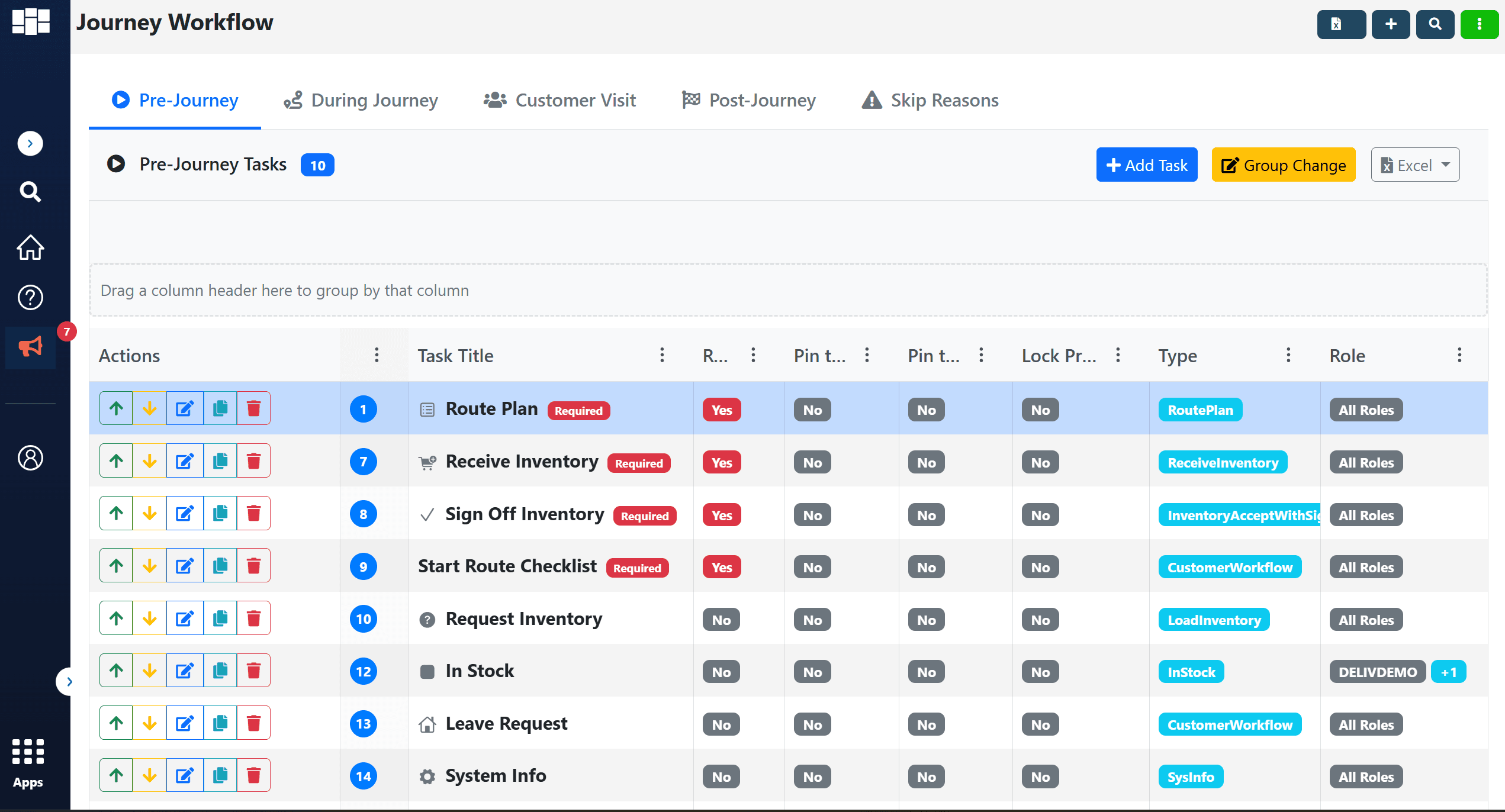Switch to Pre-Journey tab
1505x812 pixels.
click(175, 100)
